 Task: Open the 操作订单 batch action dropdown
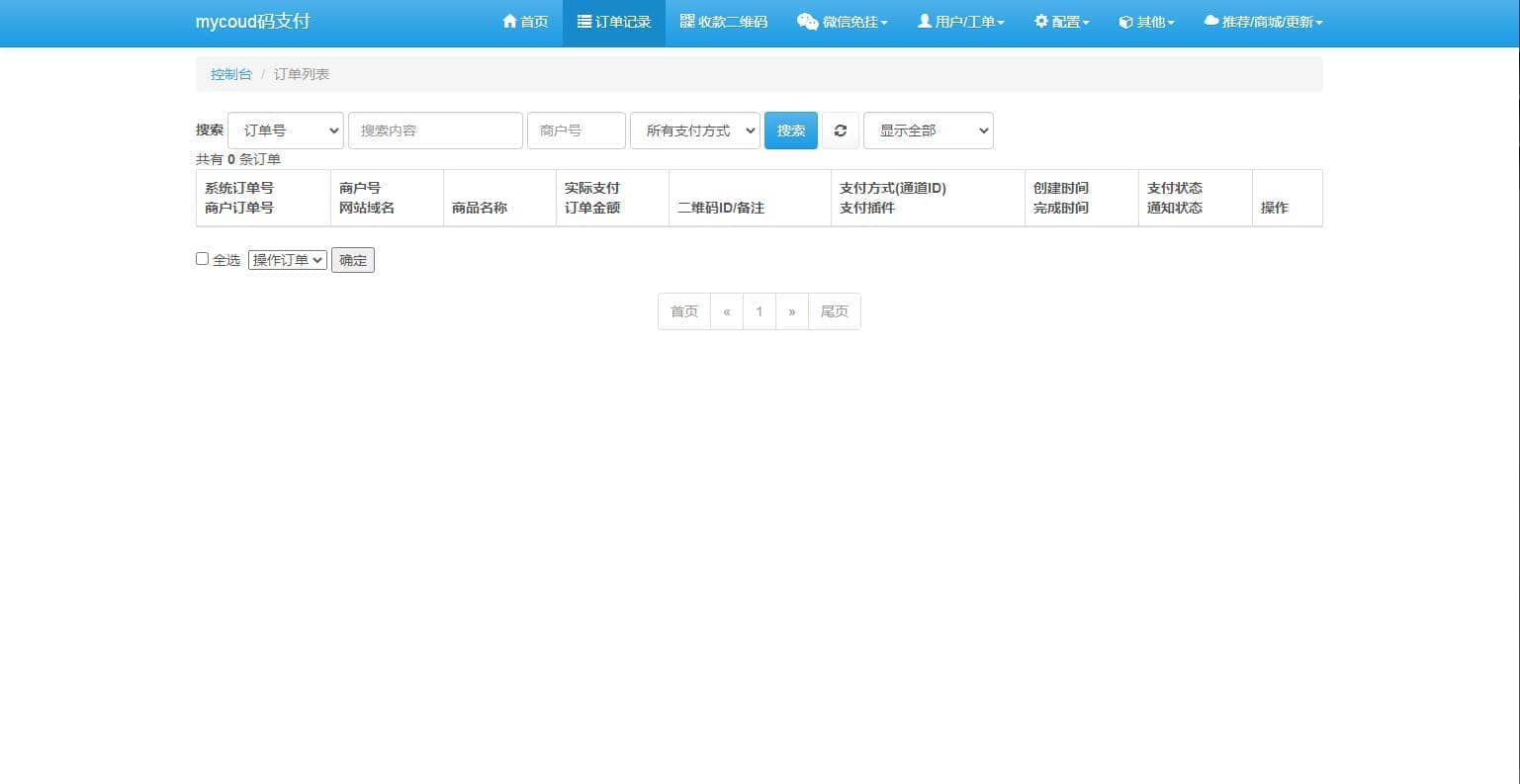click(287, 260)
